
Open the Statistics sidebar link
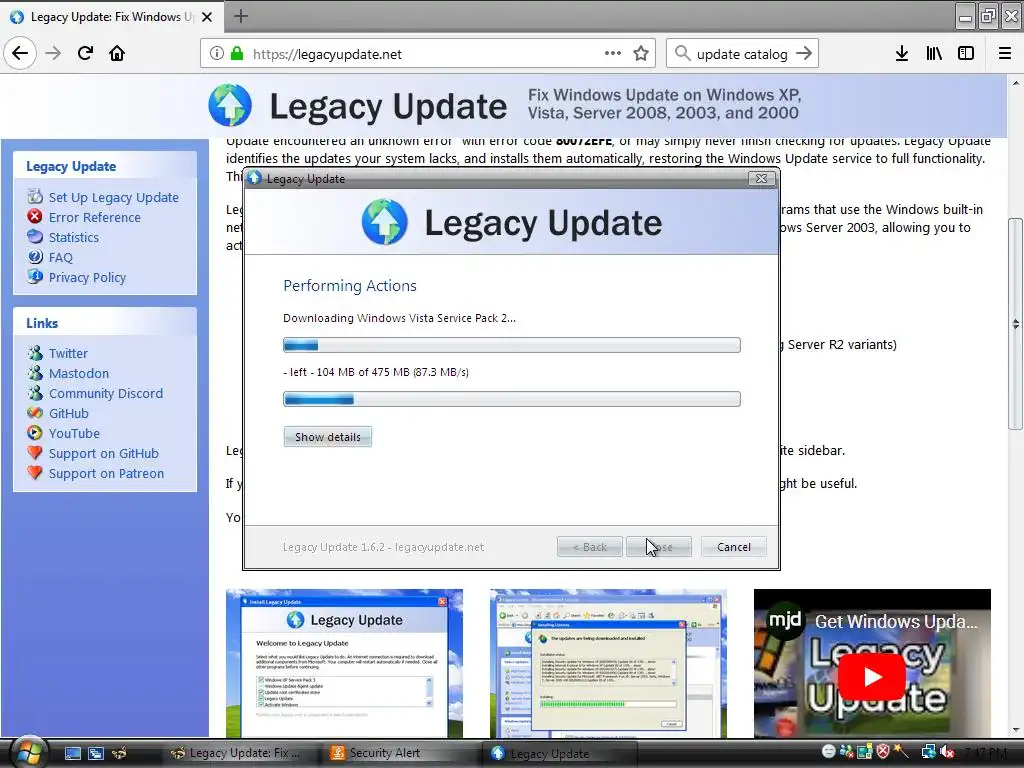pyautogui.click(x=74, y=238)
